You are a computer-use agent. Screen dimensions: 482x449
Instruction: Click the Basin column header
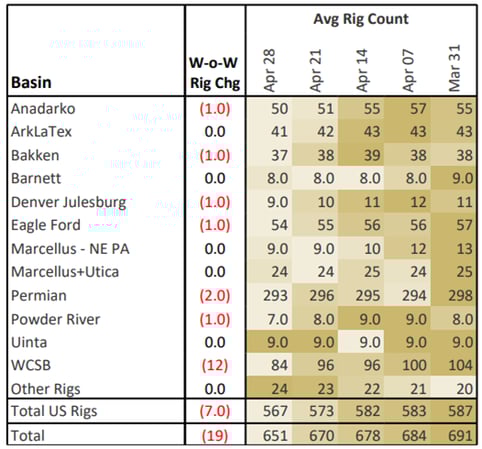[x=31, y=83]
